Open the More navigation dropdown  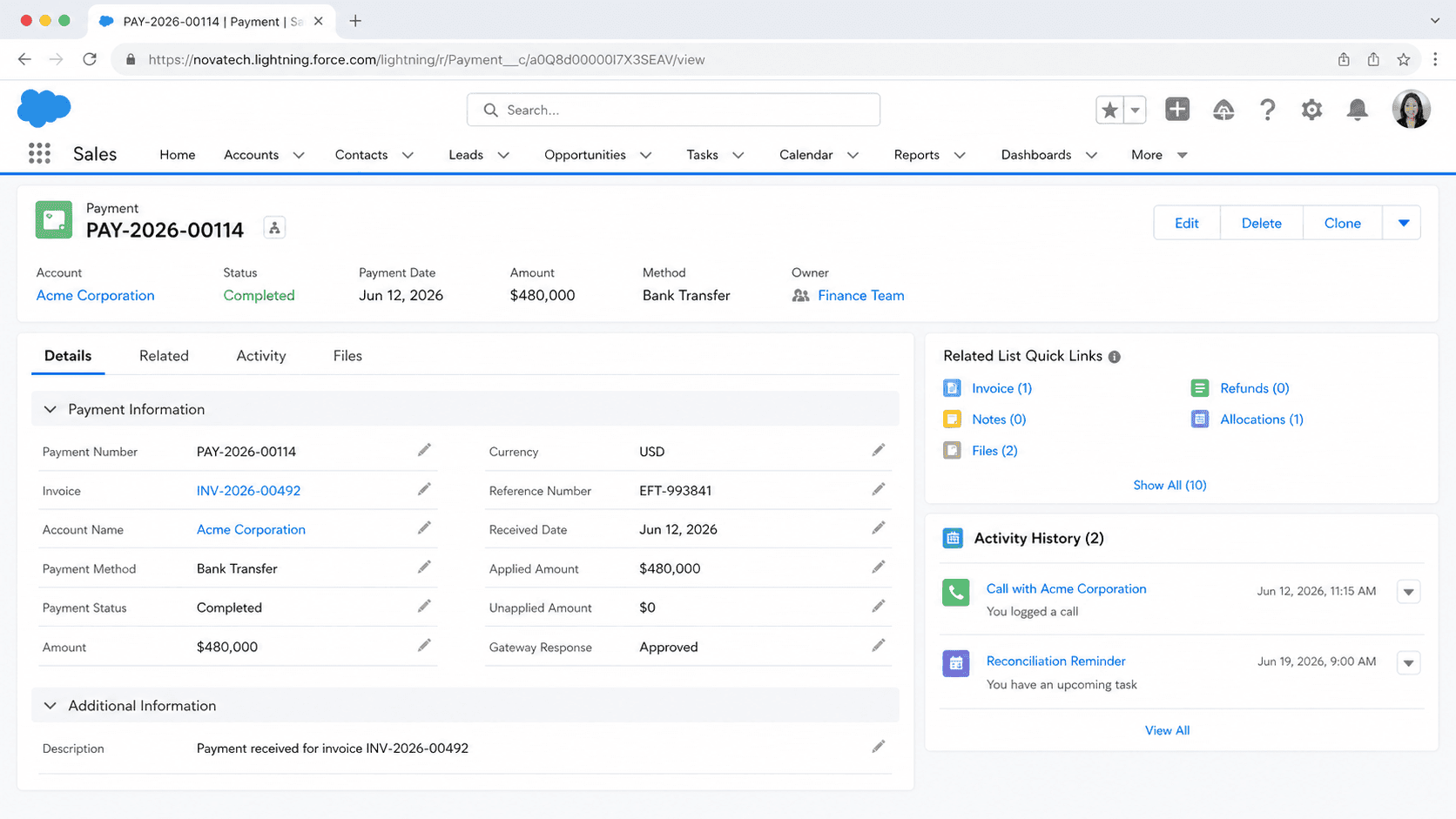pyautogui.click(x=1158, y=155)
